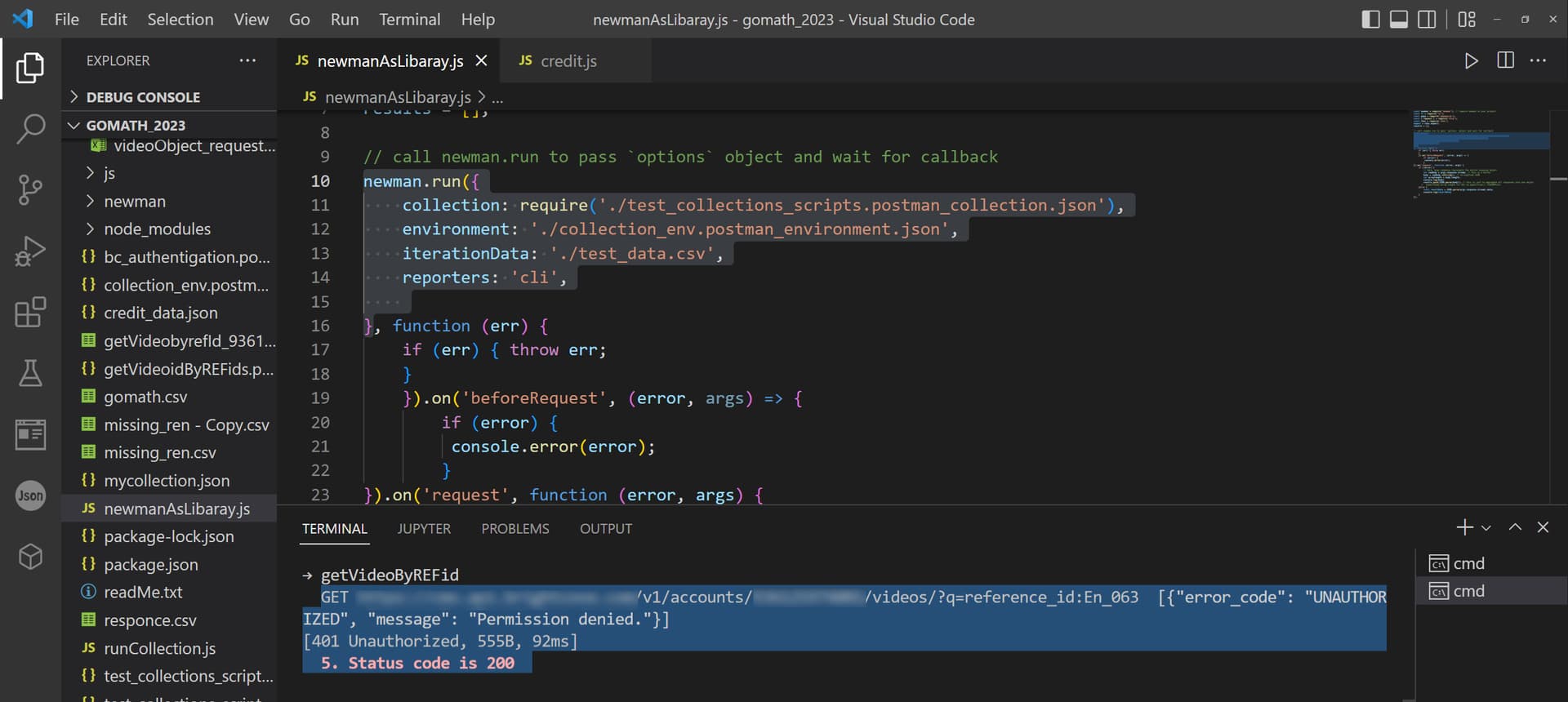Viewport: 1568px width, 702px height.
Task: Open runCollection.js file
Action: (x=169, y=648)
